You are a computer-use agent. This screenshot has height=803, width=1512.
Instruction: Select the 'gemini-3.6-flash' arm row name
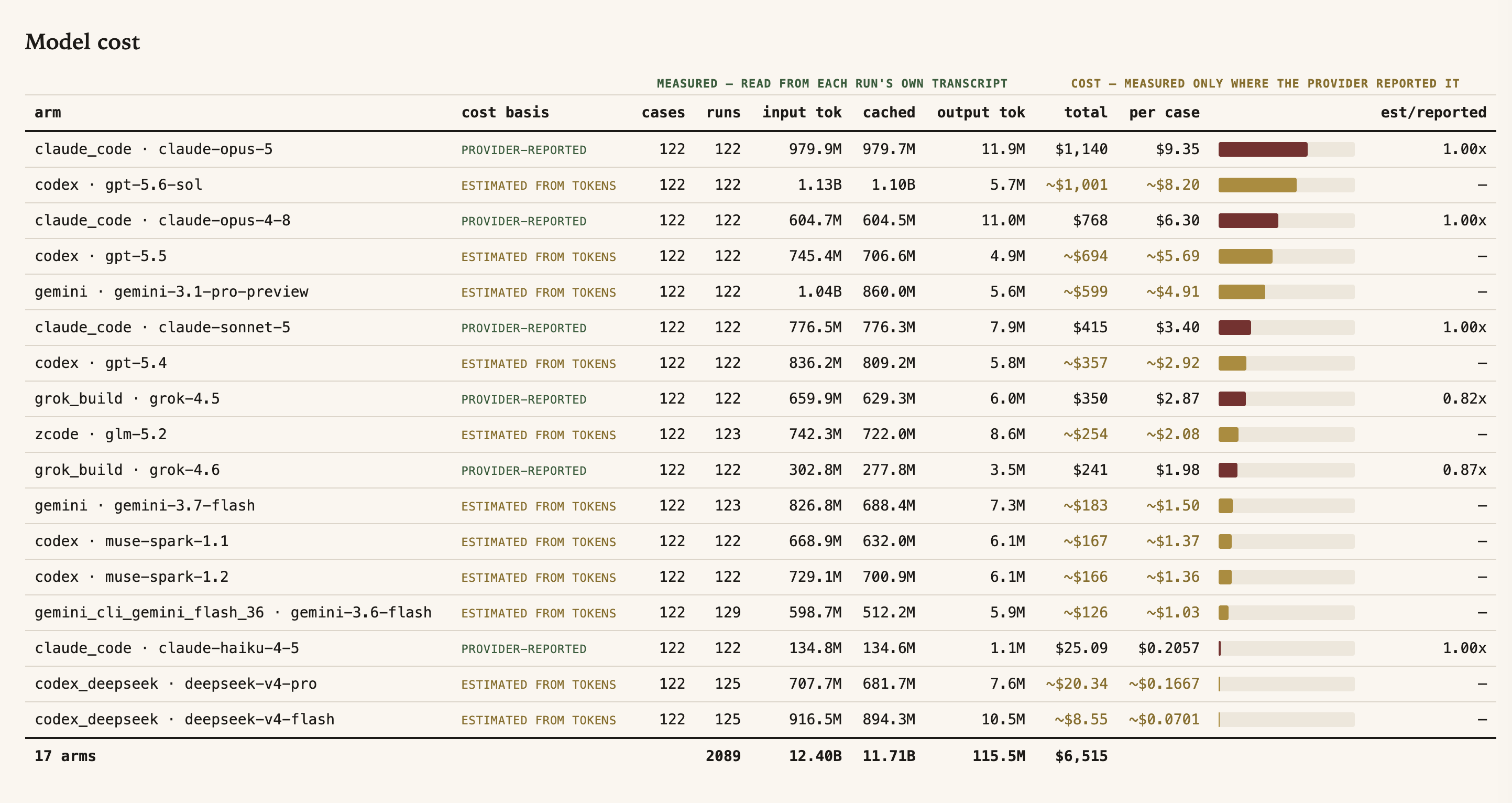[233, 613]
